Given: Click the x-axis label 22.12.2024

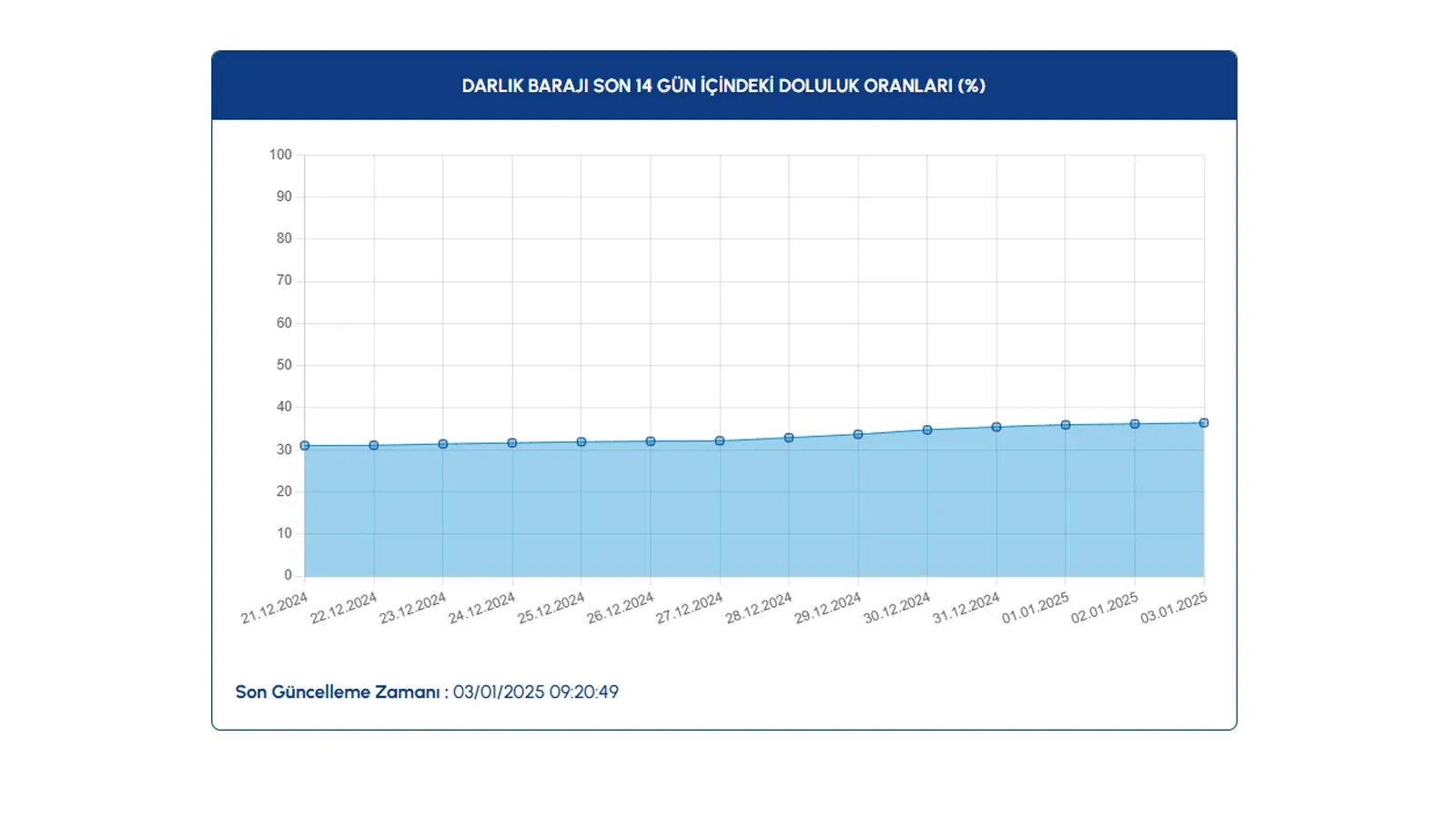Looking at the screenshot, I should point(343,608).
